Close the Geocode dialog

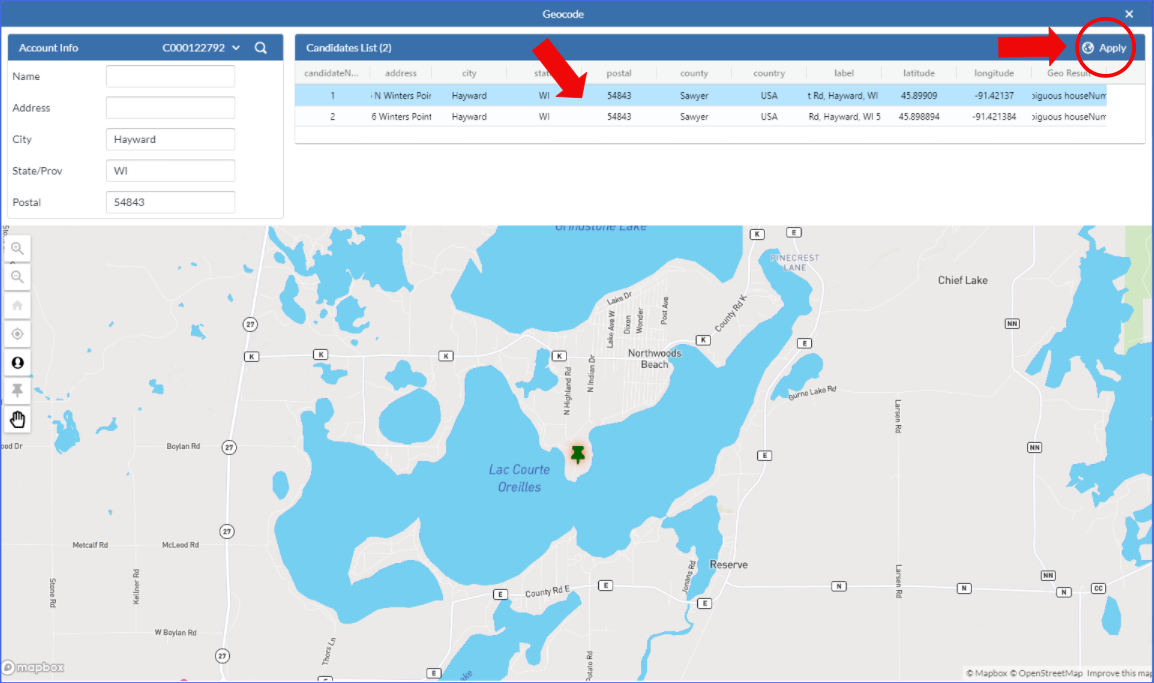[x=1129, y=14]
